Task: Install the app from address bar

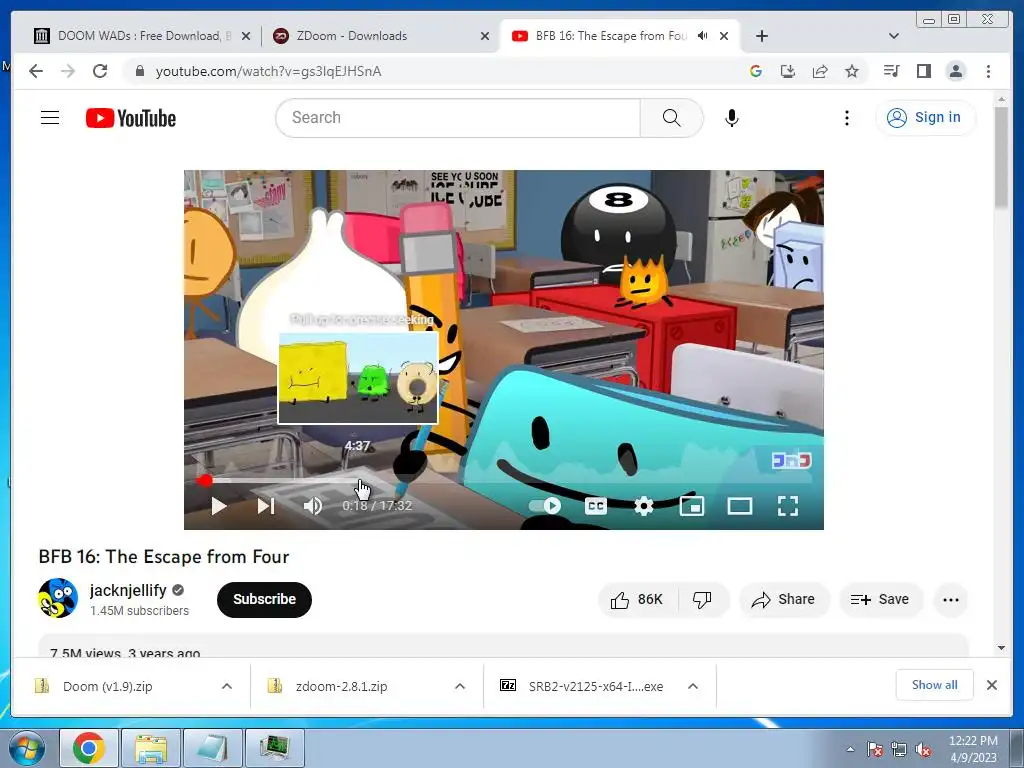Action: [788, 71]
